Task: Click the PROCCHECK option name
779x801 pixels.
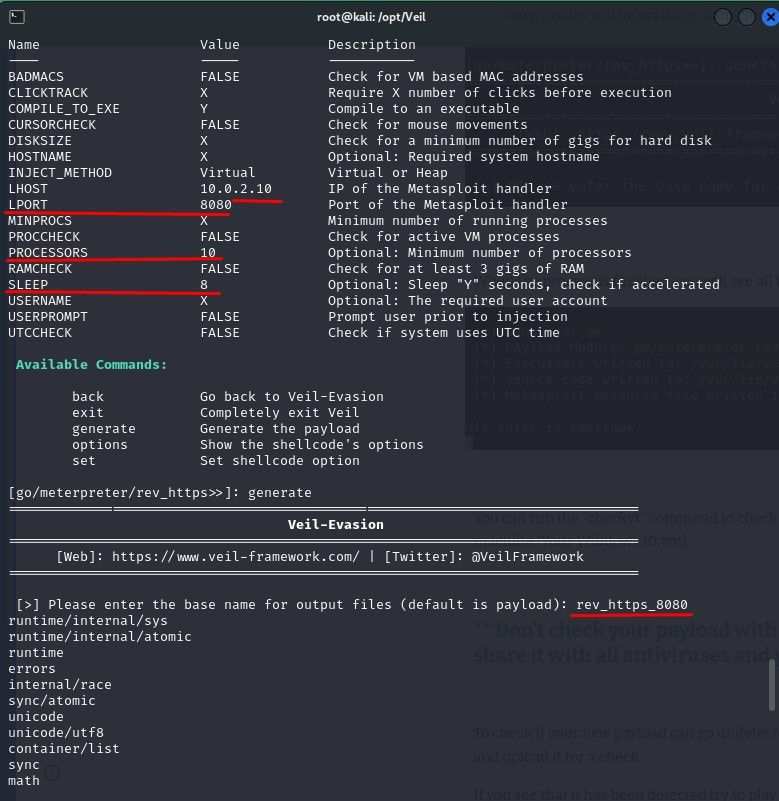Action: [x=44, y=237]
